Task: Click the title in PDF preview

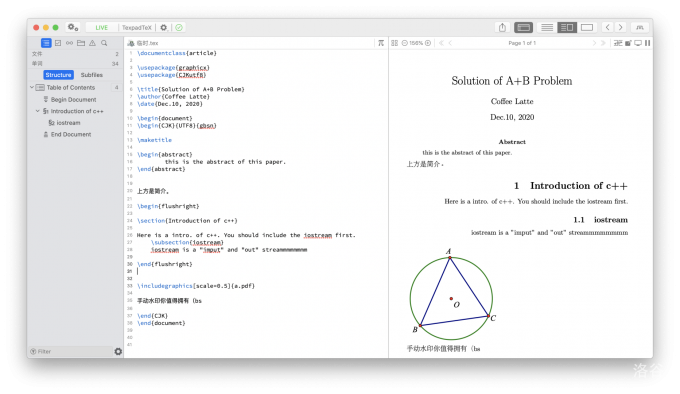Action: 512,81
